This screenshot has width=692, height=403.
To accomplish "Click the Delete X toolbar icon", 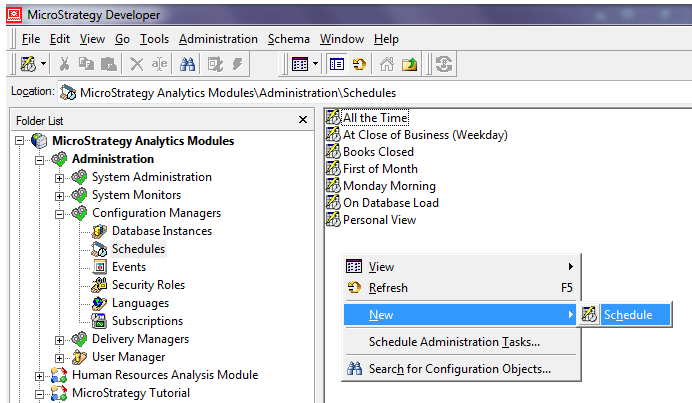I will [x=136, y=64].
